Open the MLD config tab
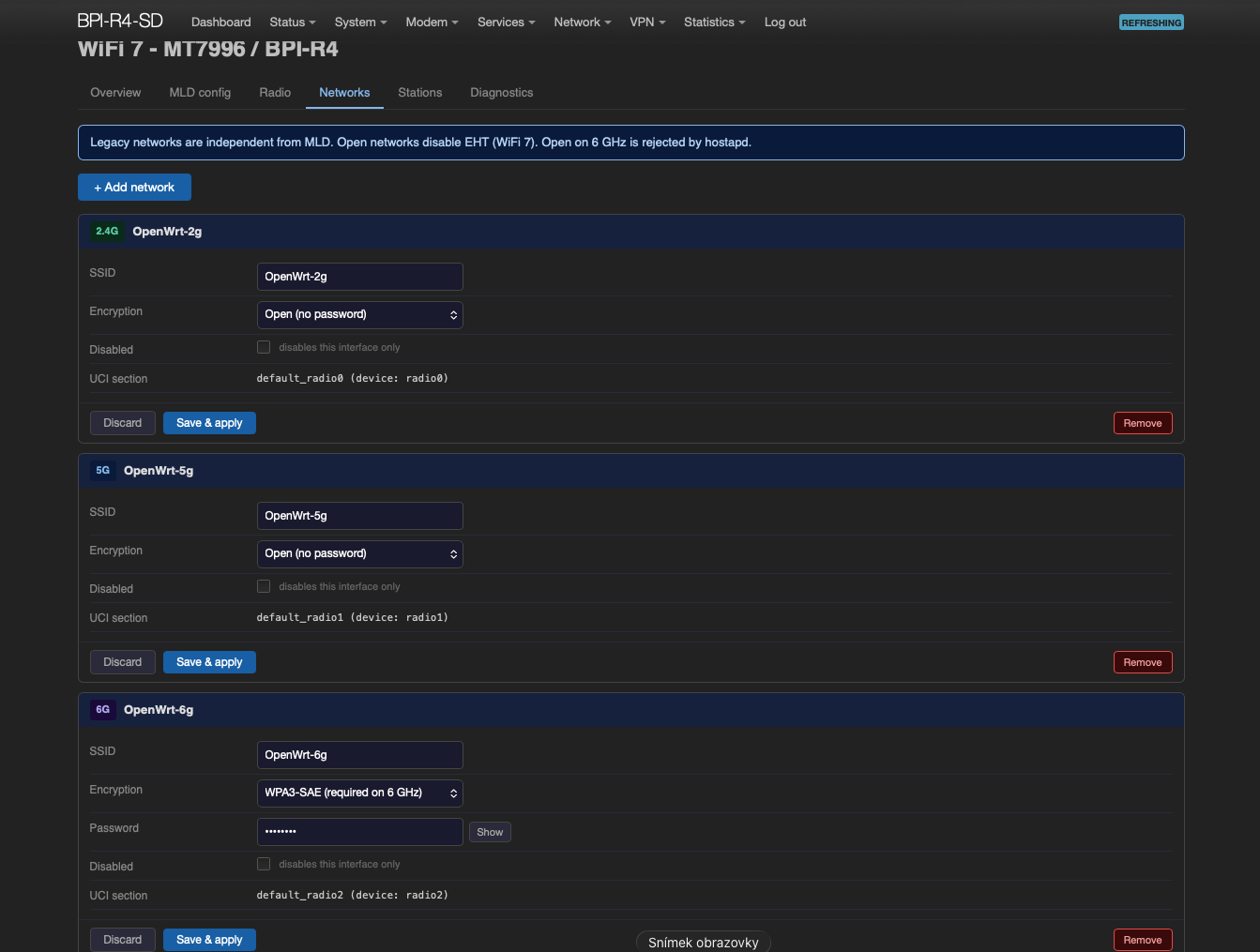This screenshot has height=952, width=1260. pyautogui.click(x=200, y=92)
